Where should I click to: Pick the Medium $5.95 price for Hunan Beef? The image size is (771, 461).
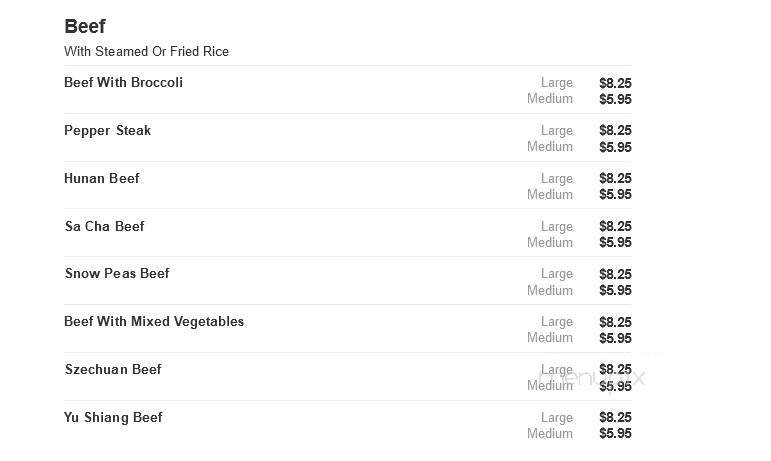point(615,194)
